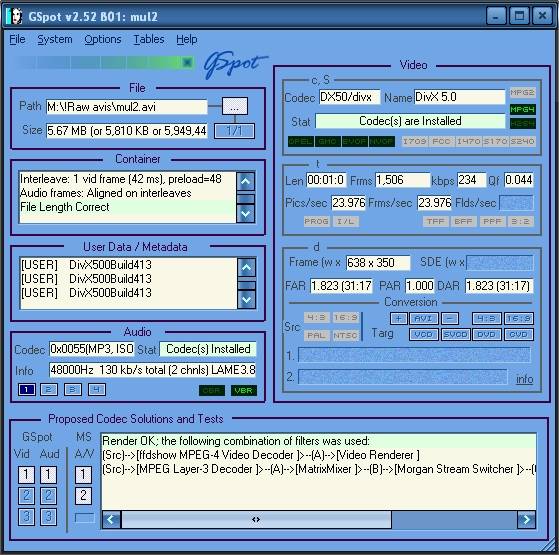Click the NVOP indicator
The height and width of the screenshot is (555, 559).
click(382, 142)
